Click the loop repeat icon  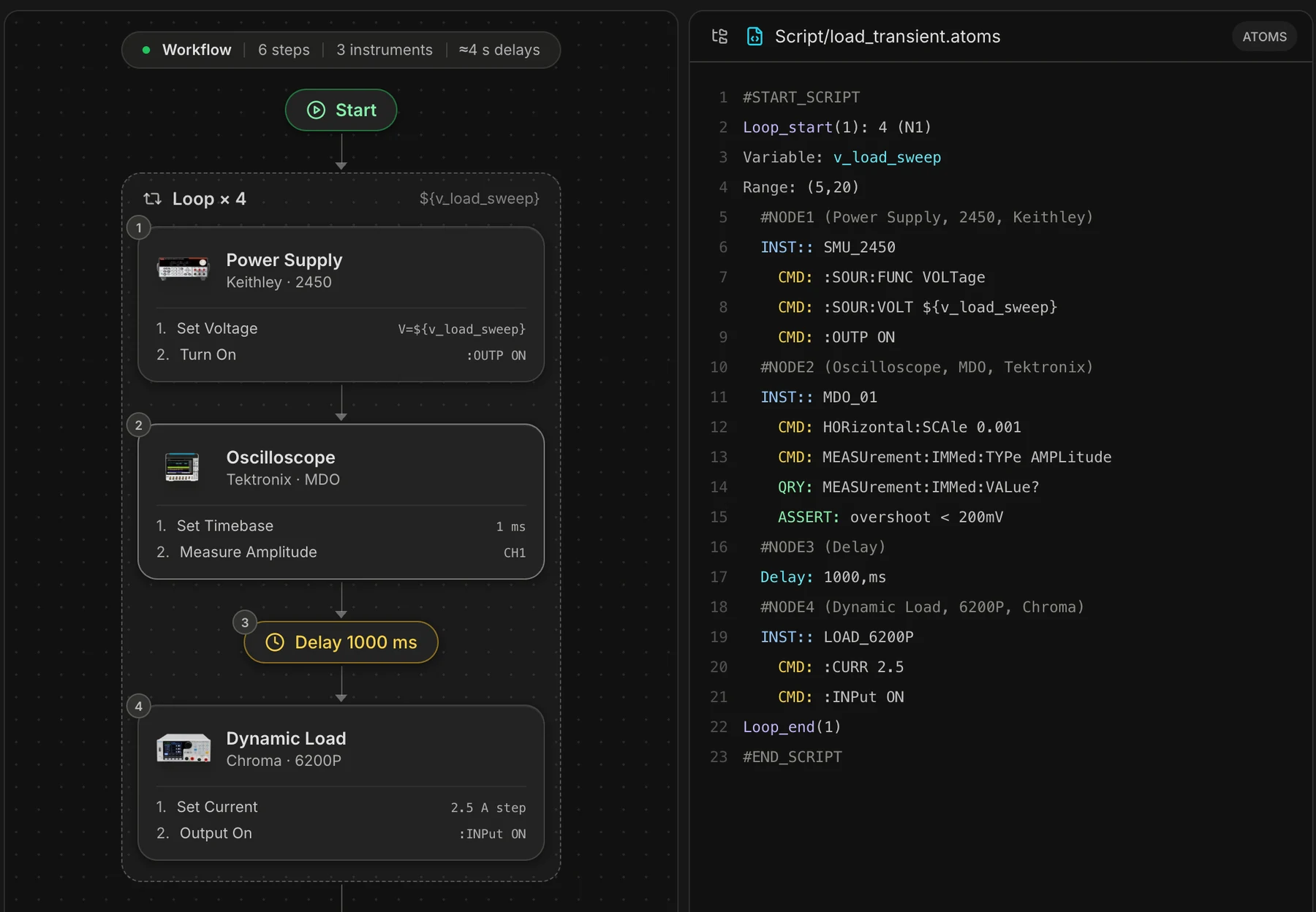tap(152, 199)
